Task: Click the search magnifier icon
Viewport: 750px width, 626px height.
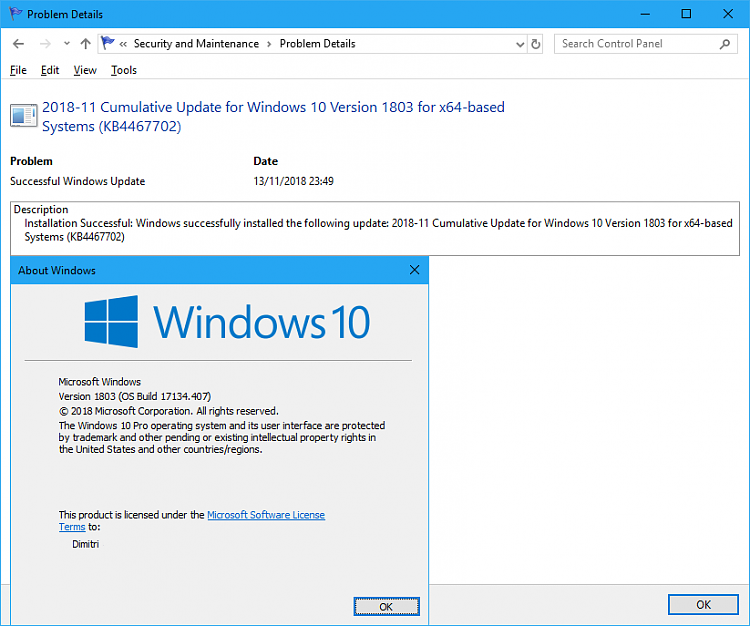Action: click(x=725, y=44)
